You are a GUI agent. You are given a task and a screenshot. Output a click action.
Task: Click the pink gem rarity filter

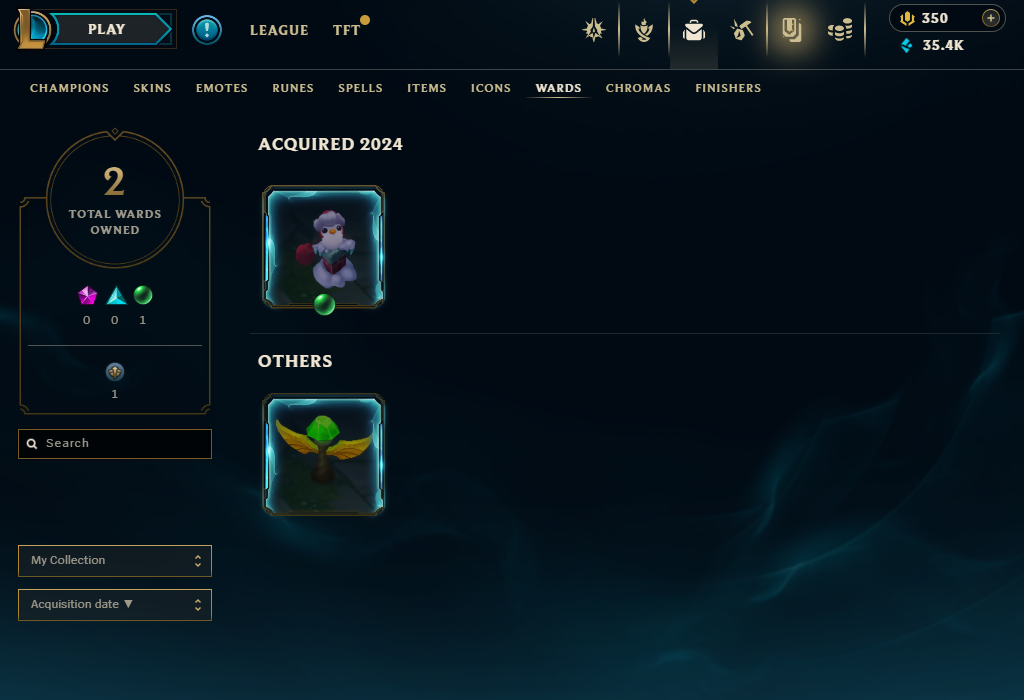(88, 296)
